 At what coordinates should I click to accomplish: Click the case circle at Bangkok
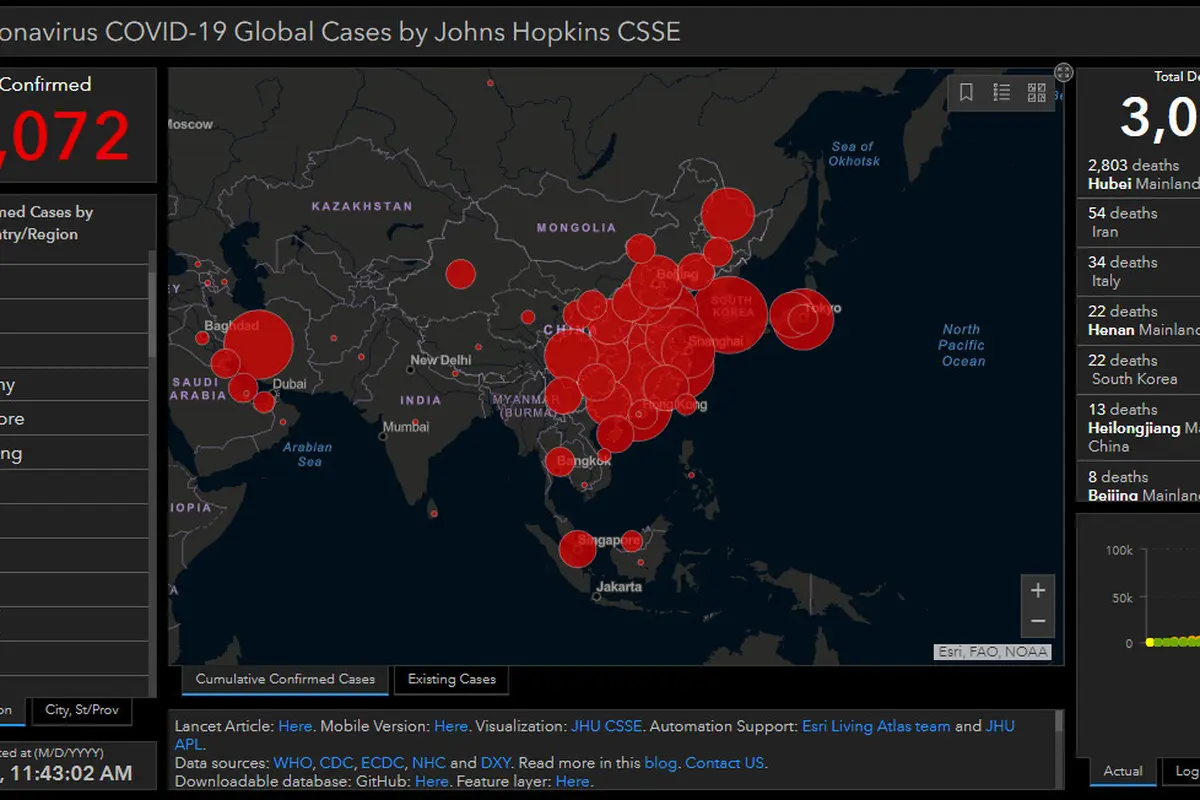(x=559, y=462)
